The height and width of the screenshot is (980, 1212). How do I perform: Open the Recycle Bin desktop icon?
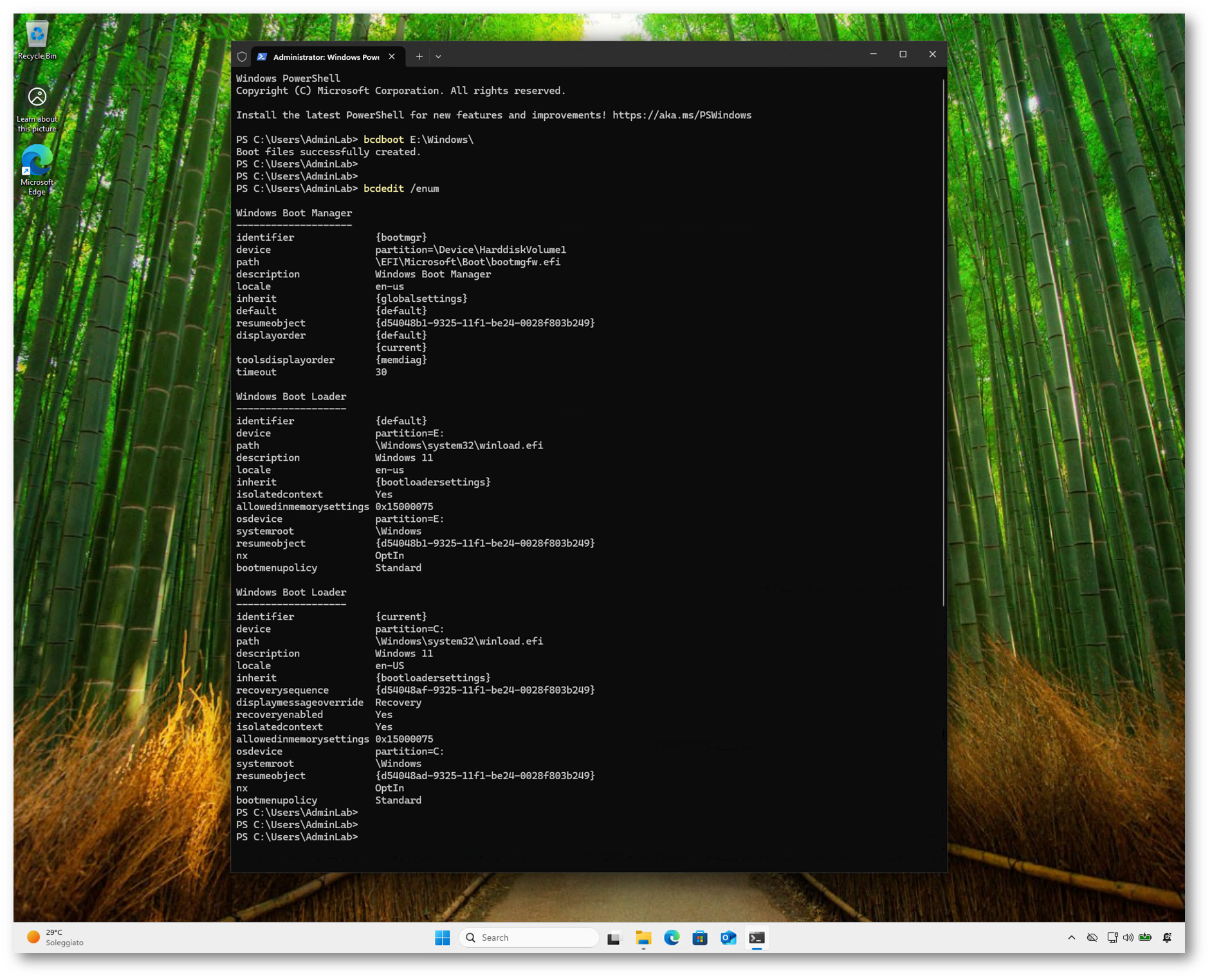(x=37, y=40)
